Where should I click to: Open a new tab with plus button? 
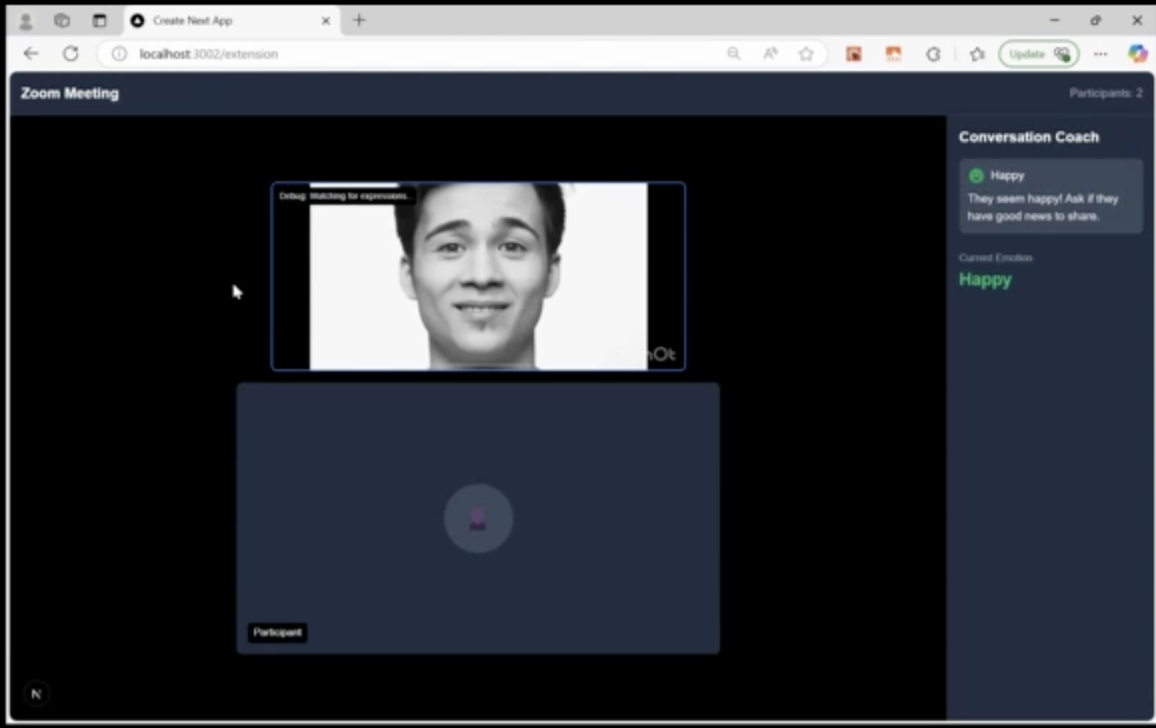pos(359,21)
